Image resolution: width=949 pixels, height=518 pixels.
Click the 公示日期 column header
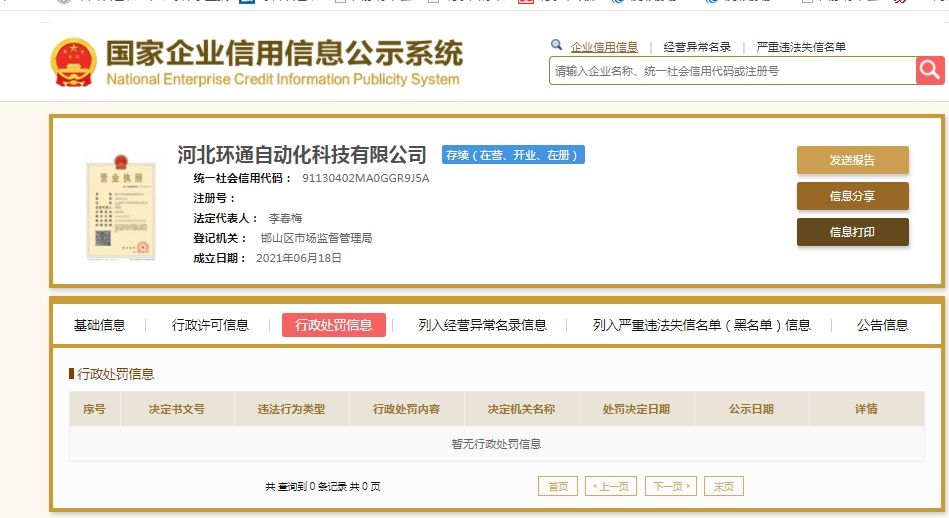pos(752,409)
